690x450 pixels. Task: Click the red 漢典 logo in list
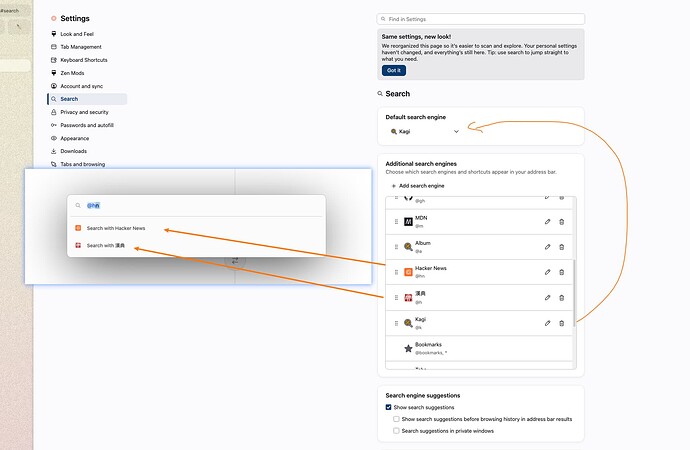click(x=408, y=298)
